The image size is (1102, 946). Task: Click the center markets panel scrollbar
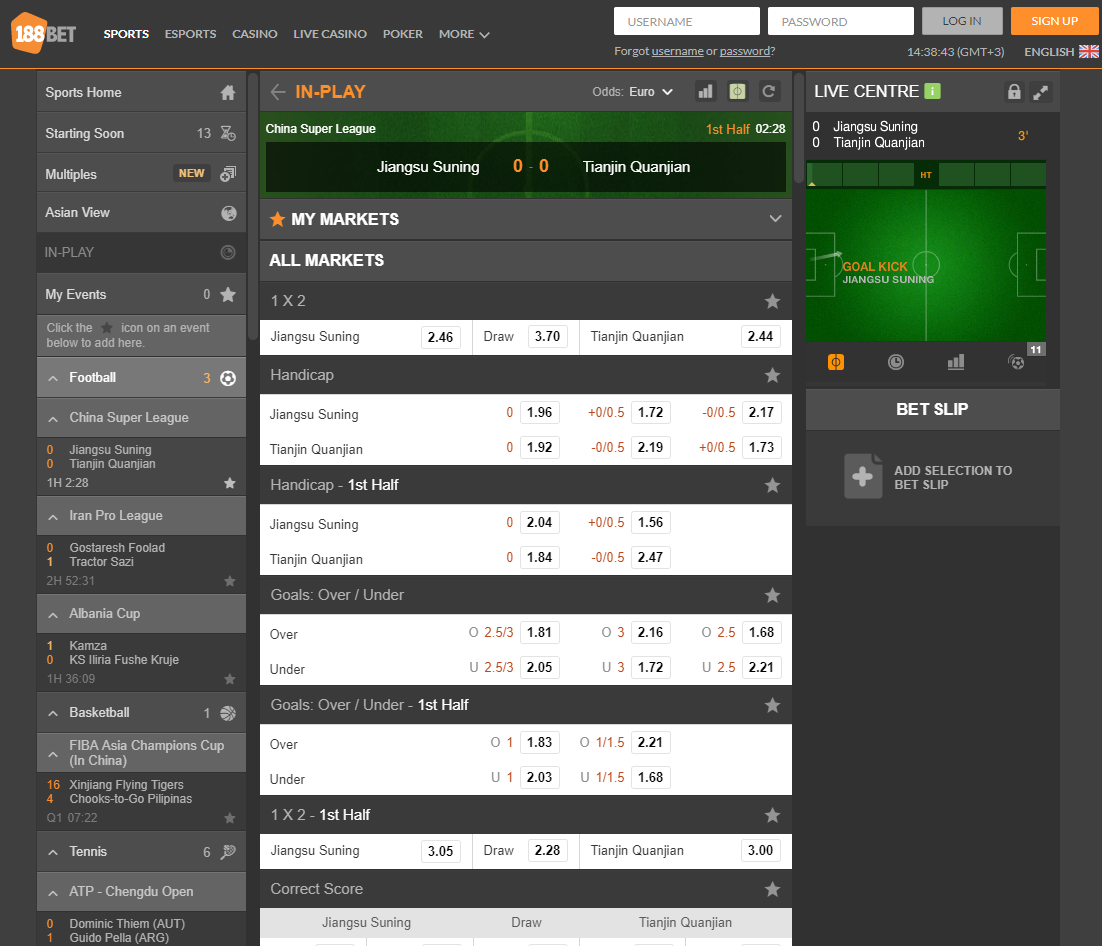pos(798,127)
